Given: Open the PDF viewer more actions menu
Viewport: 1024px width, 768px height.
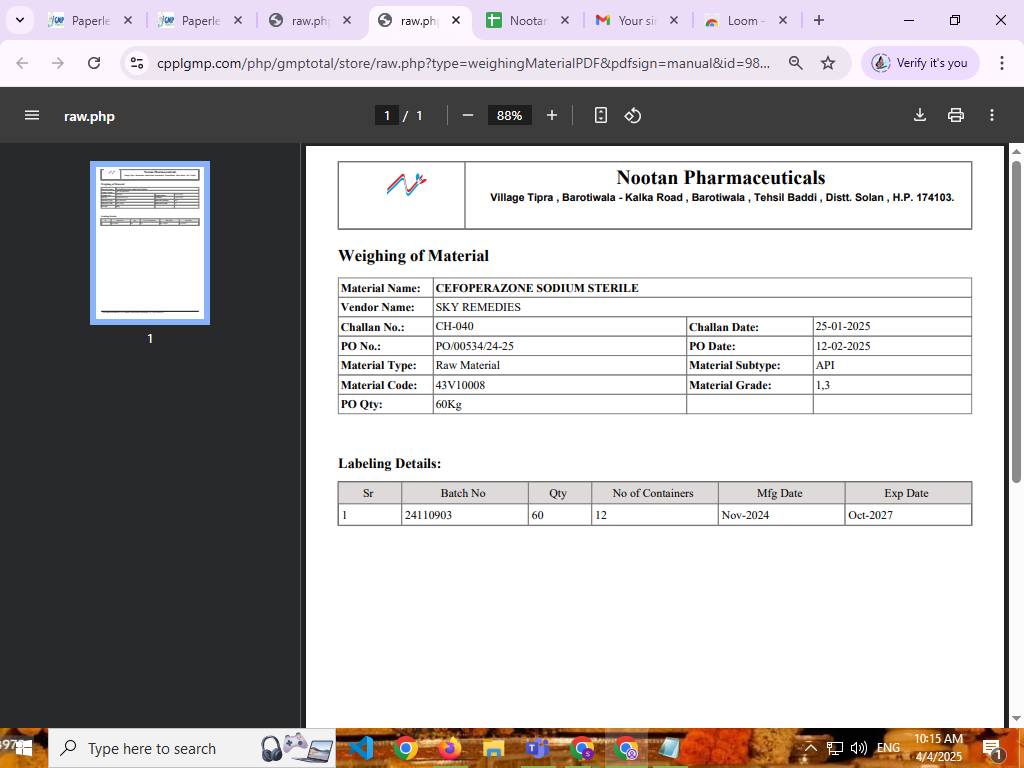Looking at the screenshot, I should 992,115.
